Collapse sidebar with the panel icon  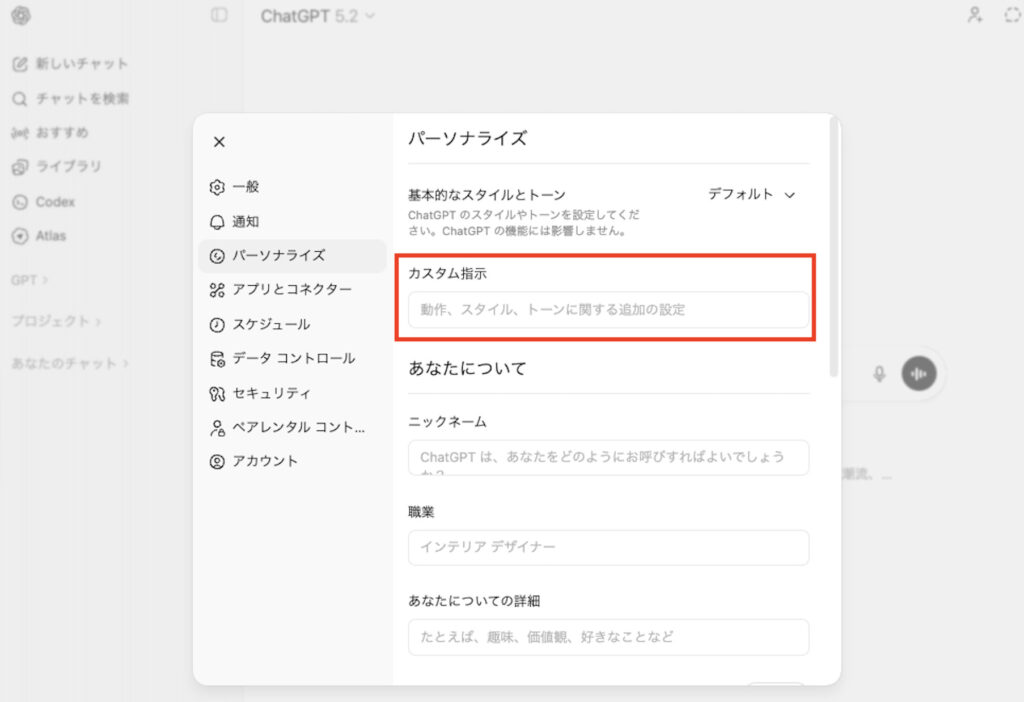(x=219, y=16)
